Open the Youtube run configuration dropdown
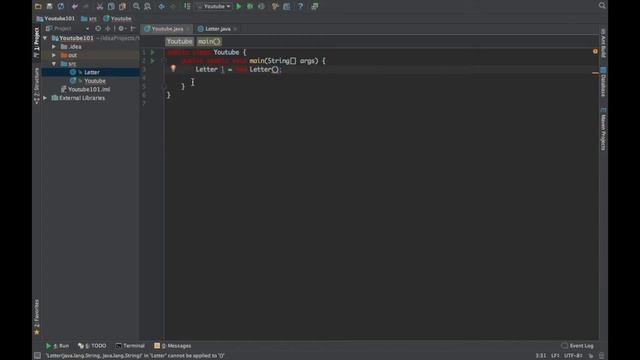Screen dimensions: 640x360 click(x=214, y=6)
